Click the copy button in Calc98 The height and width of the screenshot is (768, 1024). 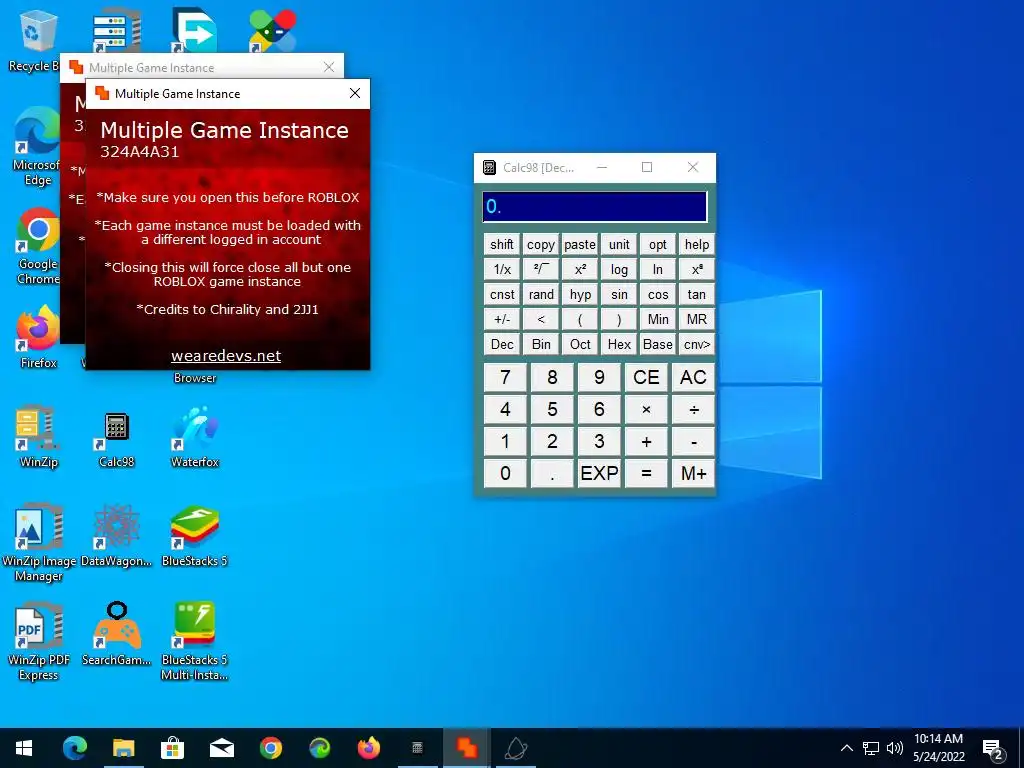coord(541,244)
